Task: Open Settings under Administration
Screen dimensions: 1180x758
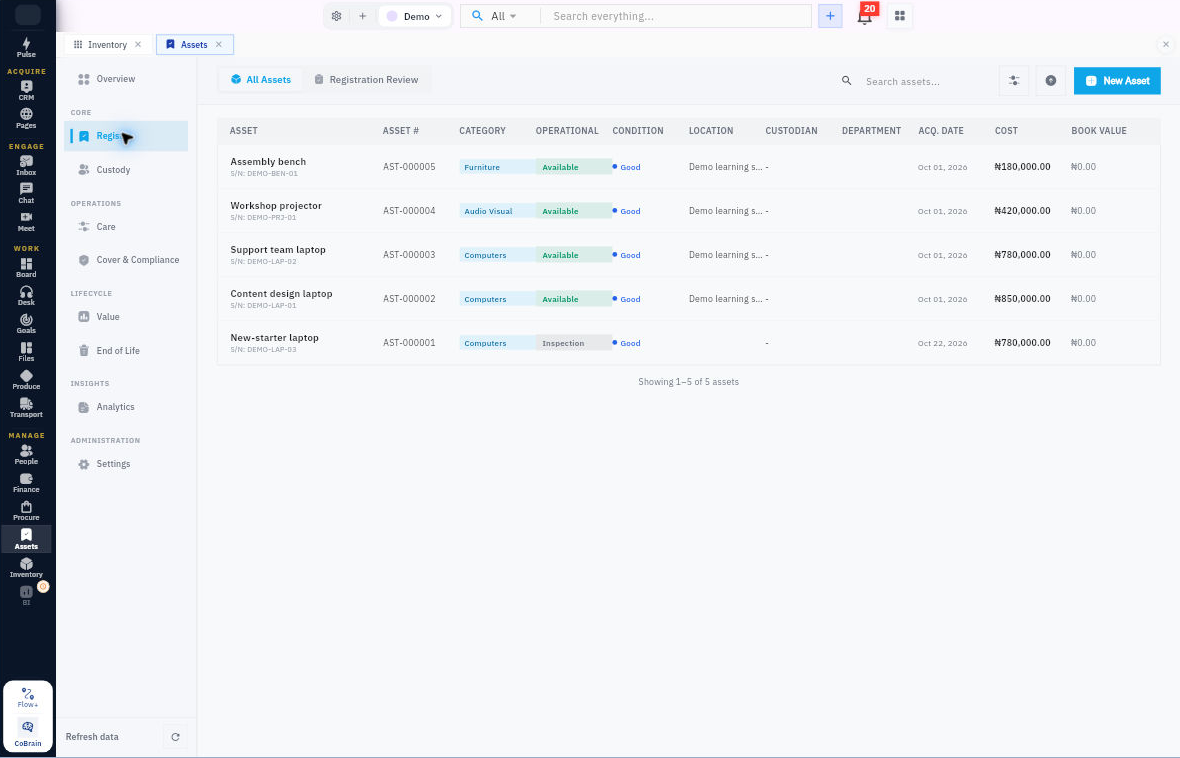Action: [x=126, y=464]
